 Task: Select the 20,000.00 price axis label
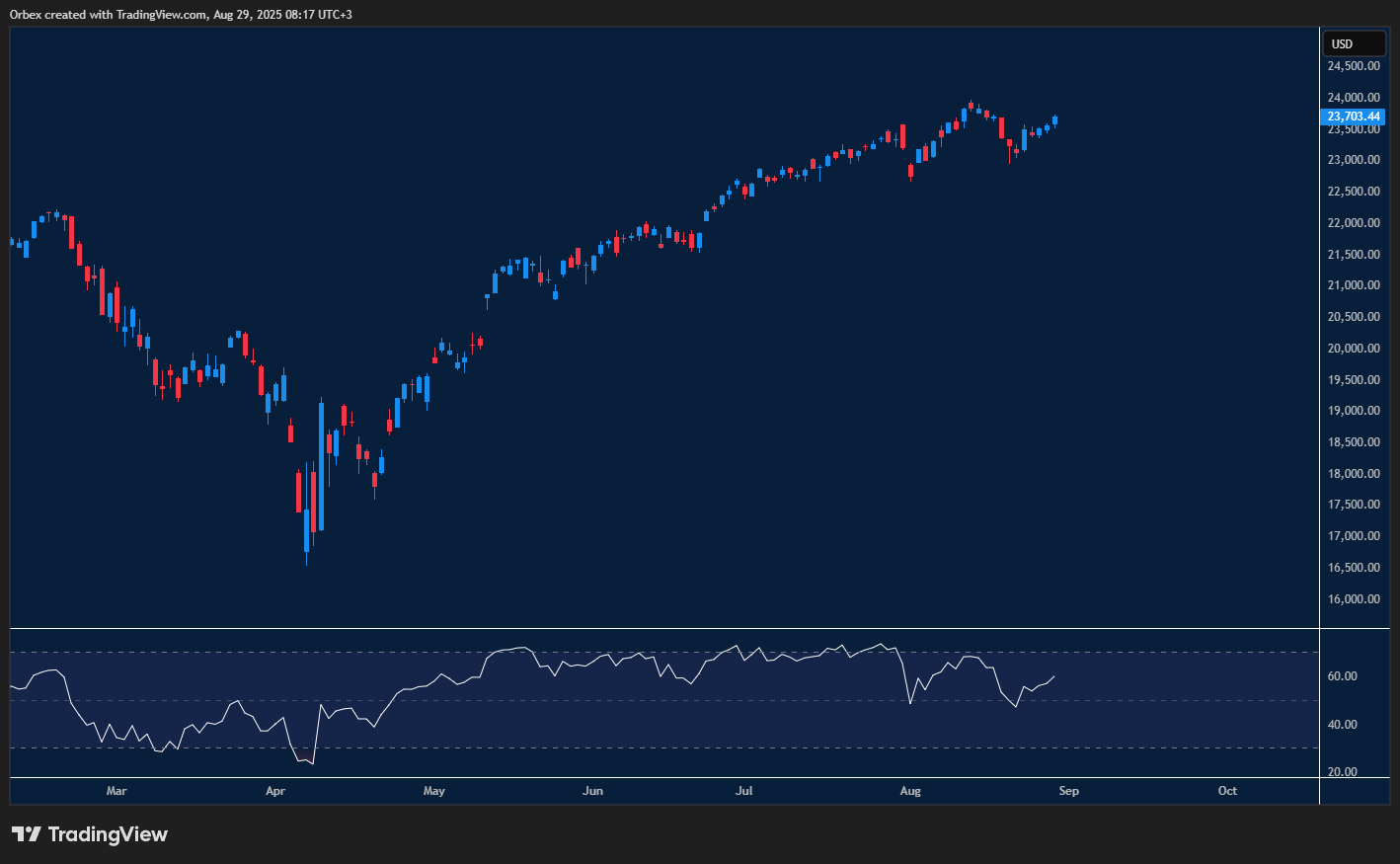[1353, 349]
